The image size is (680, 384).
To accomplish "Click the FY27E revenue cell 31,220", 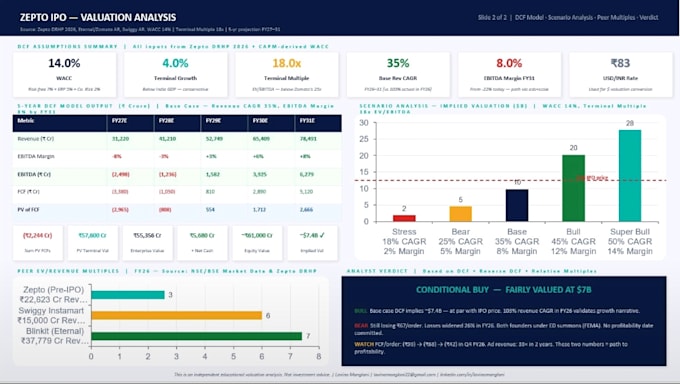I will [120, 139].
